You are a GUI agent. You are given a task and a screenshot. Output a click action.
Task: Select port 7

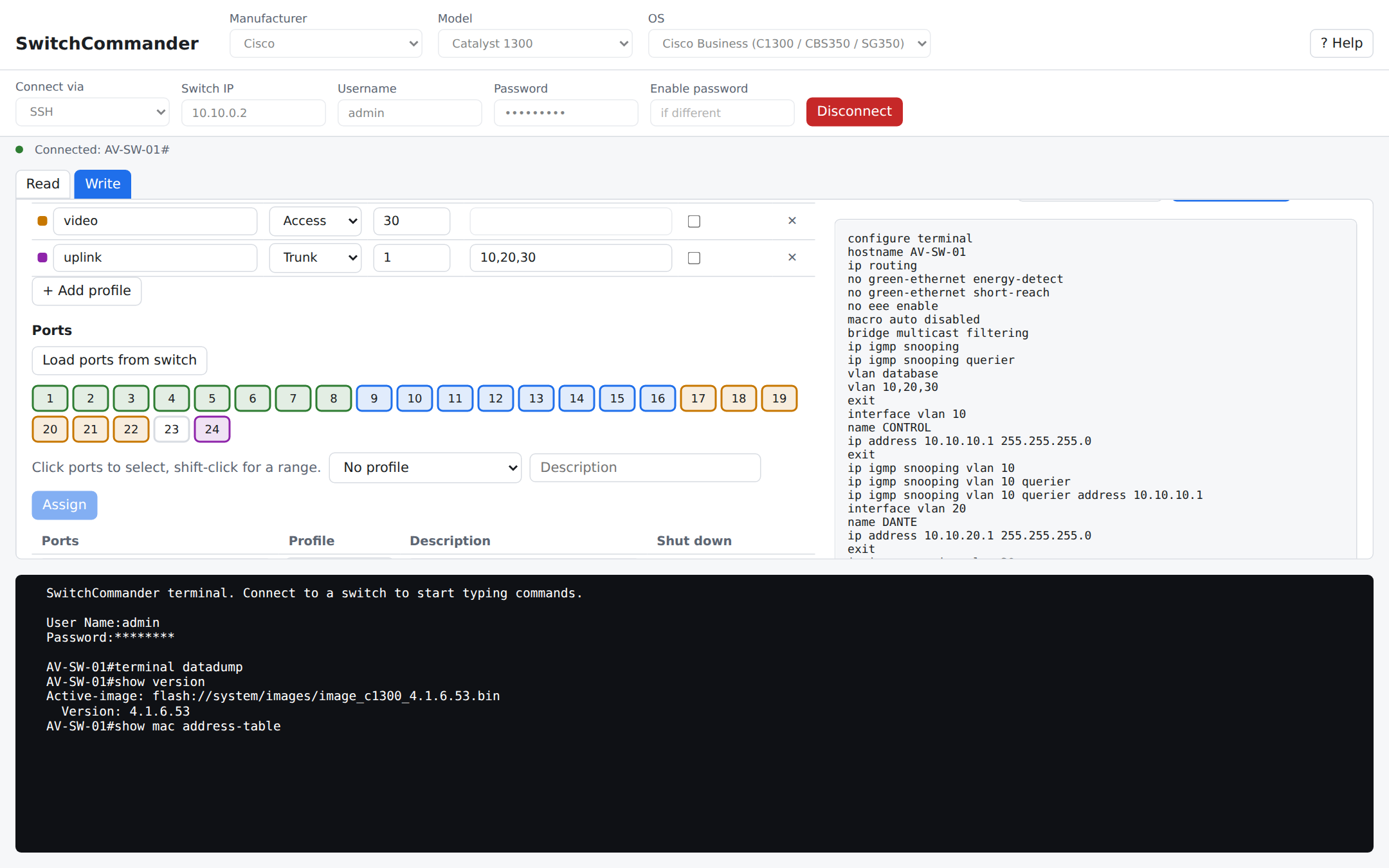click(293, 399)
